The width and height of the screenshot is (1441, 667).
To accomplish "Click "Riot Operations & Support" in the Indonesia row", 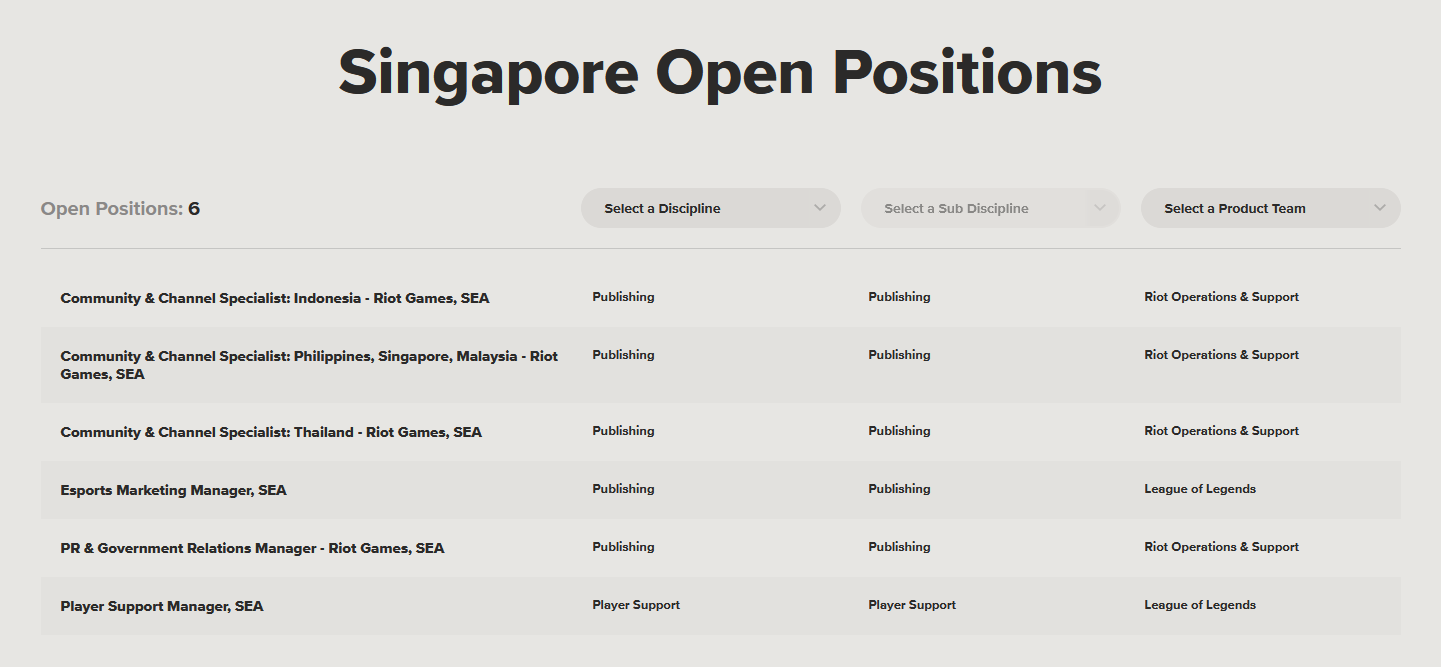I will [1222, 297].
